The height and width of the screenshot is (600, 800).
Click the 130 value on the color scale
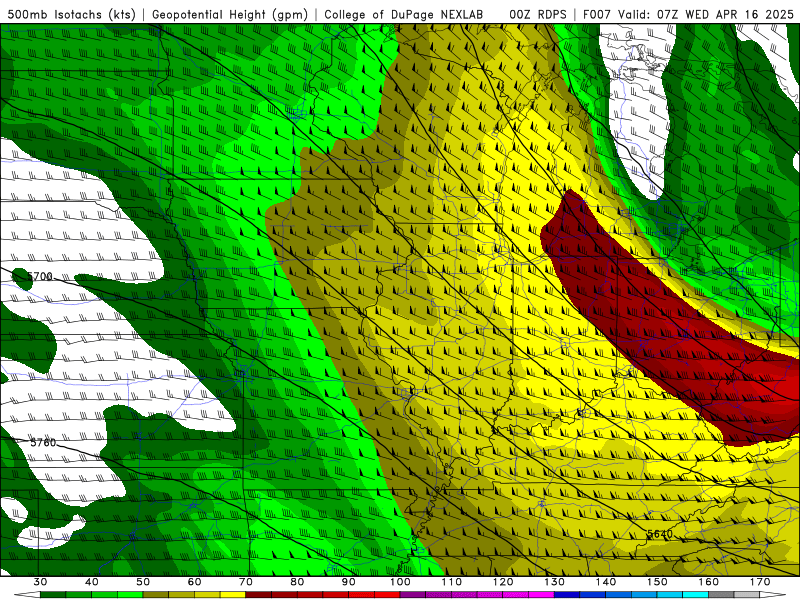click(x=555, y=582)
